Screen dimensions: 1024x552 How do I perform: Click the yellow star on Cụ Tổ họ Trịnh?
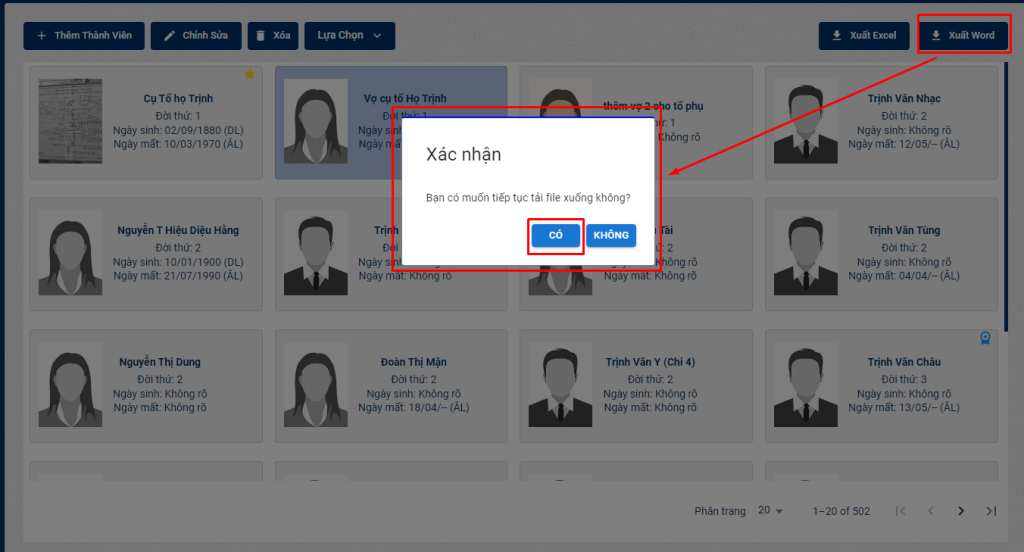(x=250, y=74)
